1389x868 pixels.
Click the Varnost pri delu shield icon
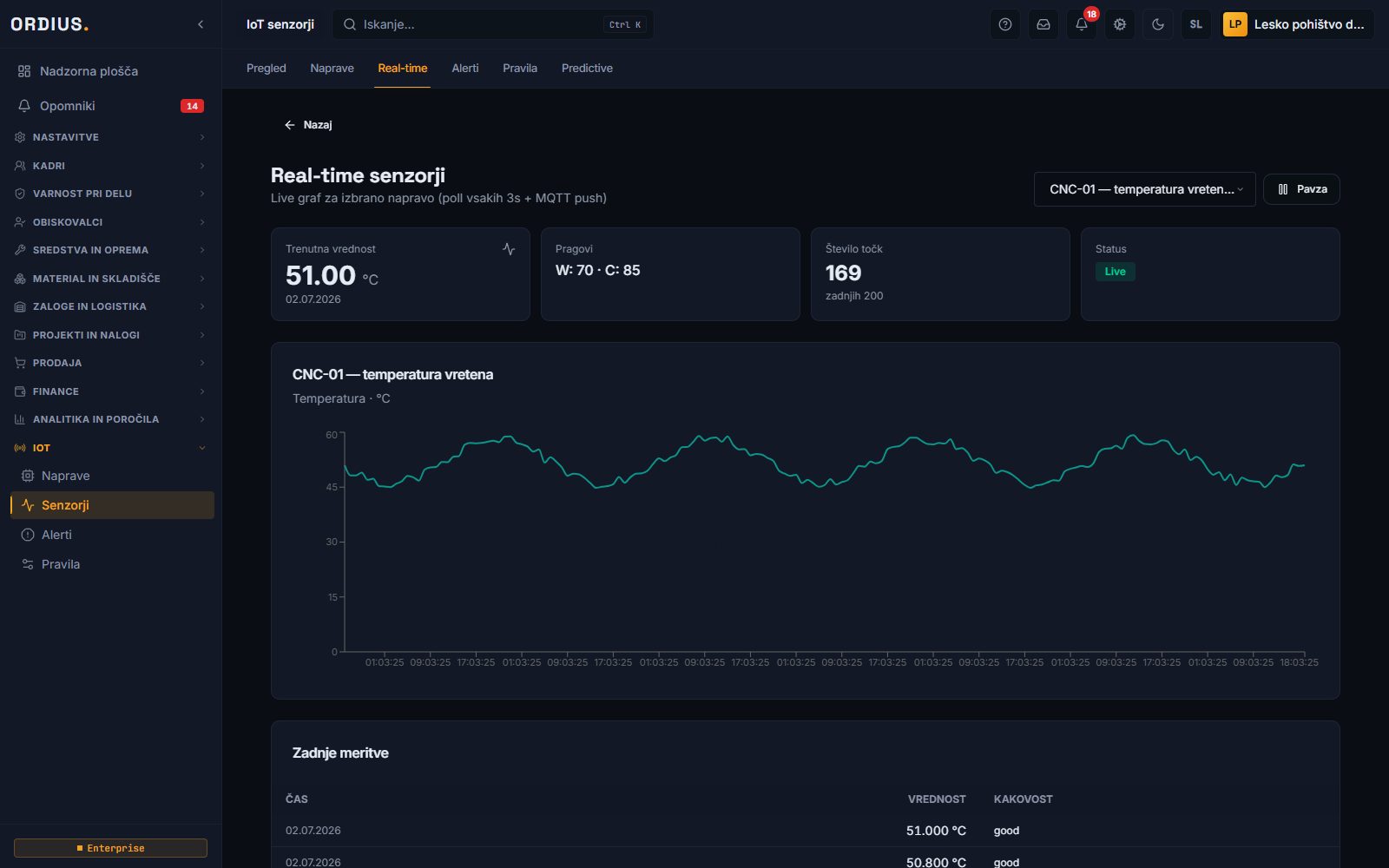coord(20,194)
